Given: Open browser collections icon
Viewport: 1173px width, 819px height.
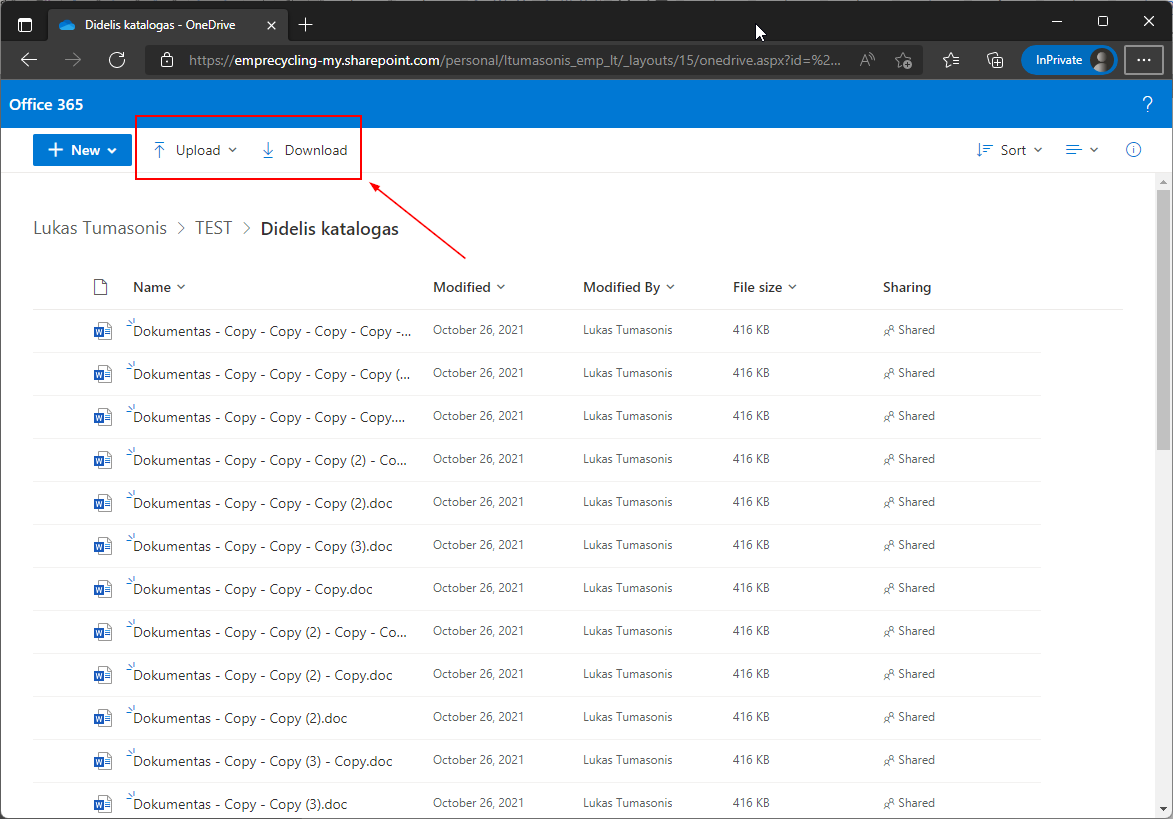Looking at the screenshot, I should [x=995, y=60].
